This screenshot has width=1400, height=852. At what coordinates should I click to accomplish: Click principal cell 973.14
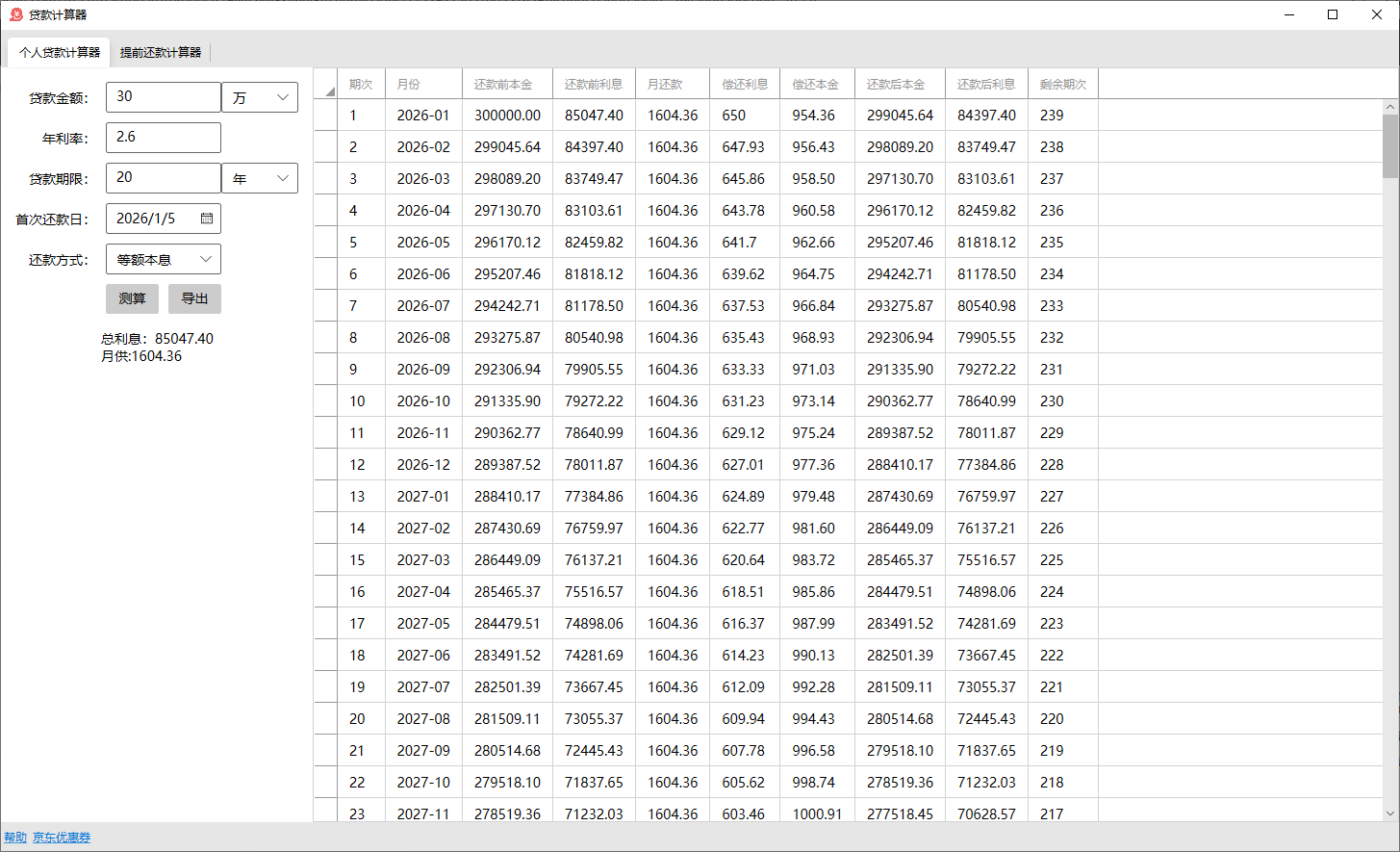(x=817, y=400)
